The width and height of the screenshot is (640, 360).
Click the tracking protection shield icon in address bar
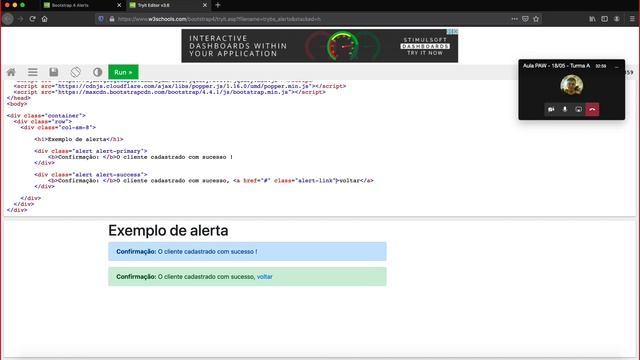click(x=101, y=19)
